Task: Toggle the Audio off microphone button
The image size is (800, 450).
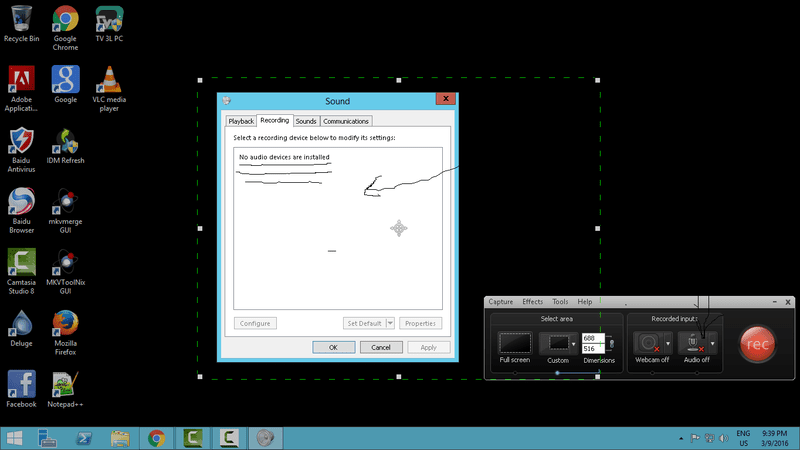Action: 691,343
